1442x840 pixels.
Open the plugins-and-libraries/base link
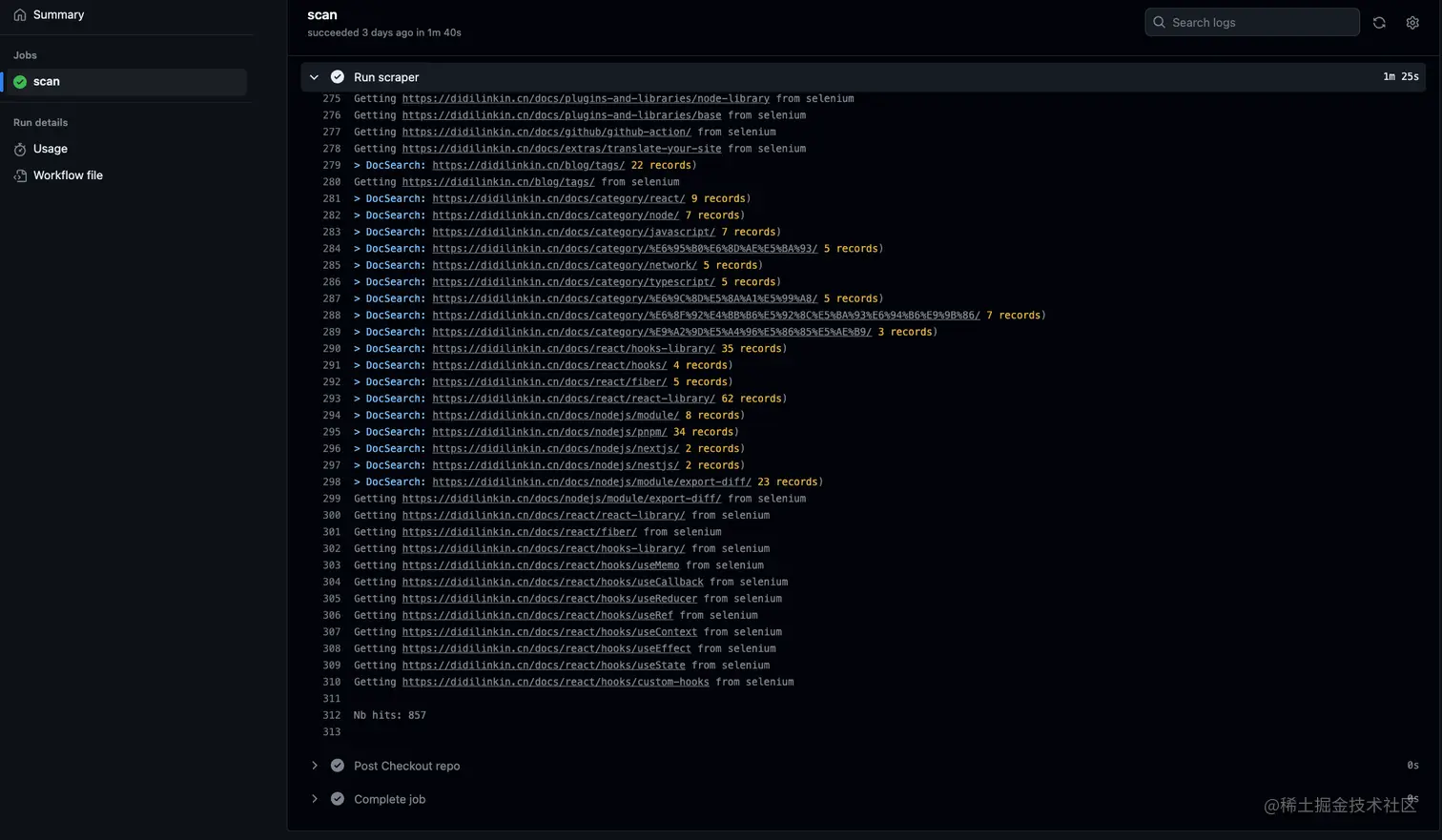[x=562, y=115]
